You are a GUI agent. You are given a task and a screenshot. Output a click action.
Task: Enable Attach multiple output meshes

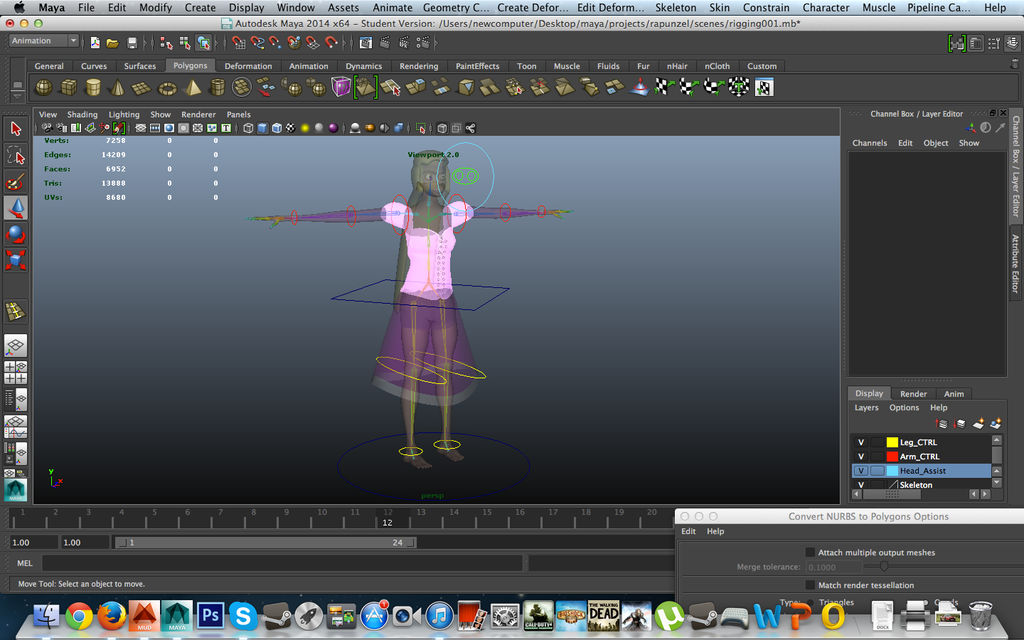808,551
